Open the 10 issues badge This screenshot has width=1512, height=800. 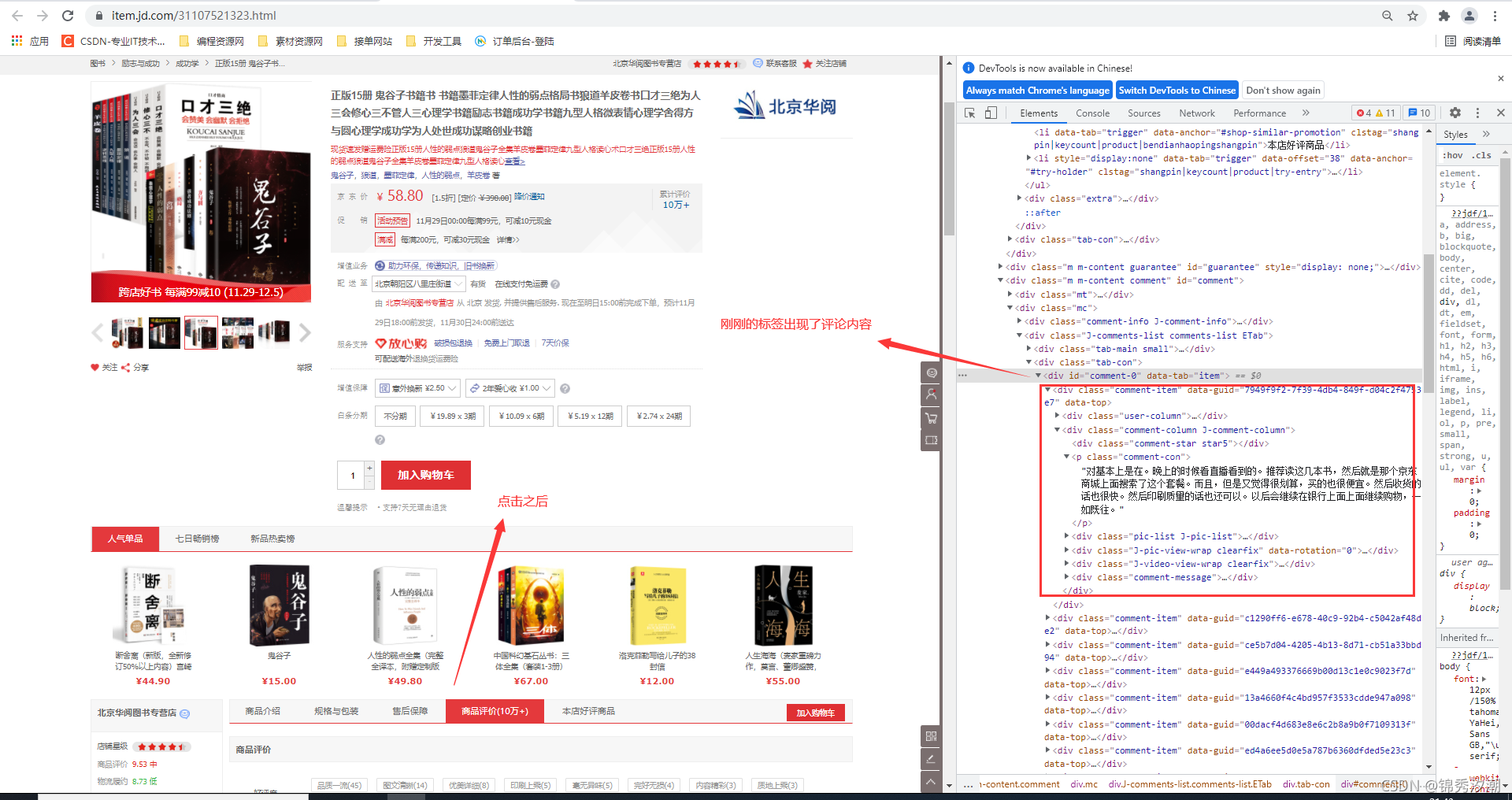1420,113
